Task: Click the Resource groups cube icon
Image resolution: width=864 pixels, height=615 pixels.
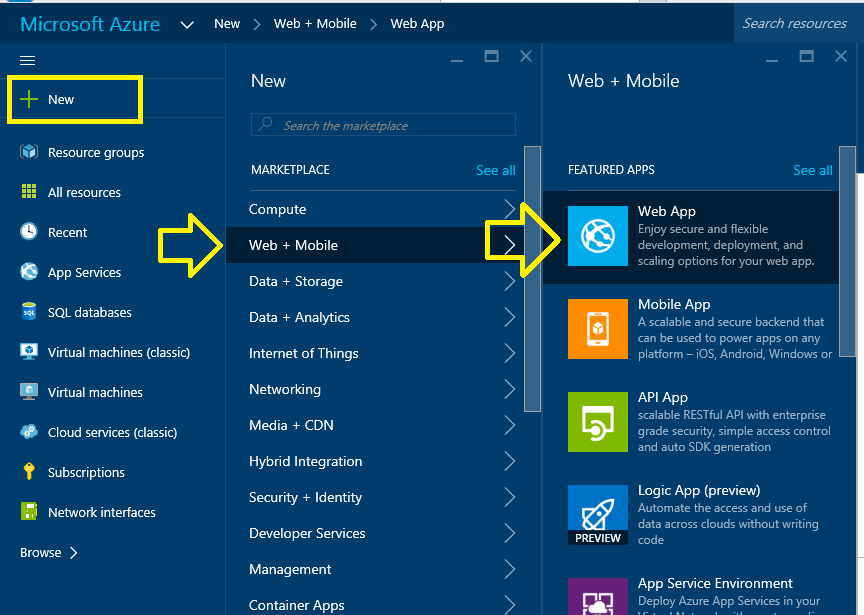Action: tap(29, 152)
